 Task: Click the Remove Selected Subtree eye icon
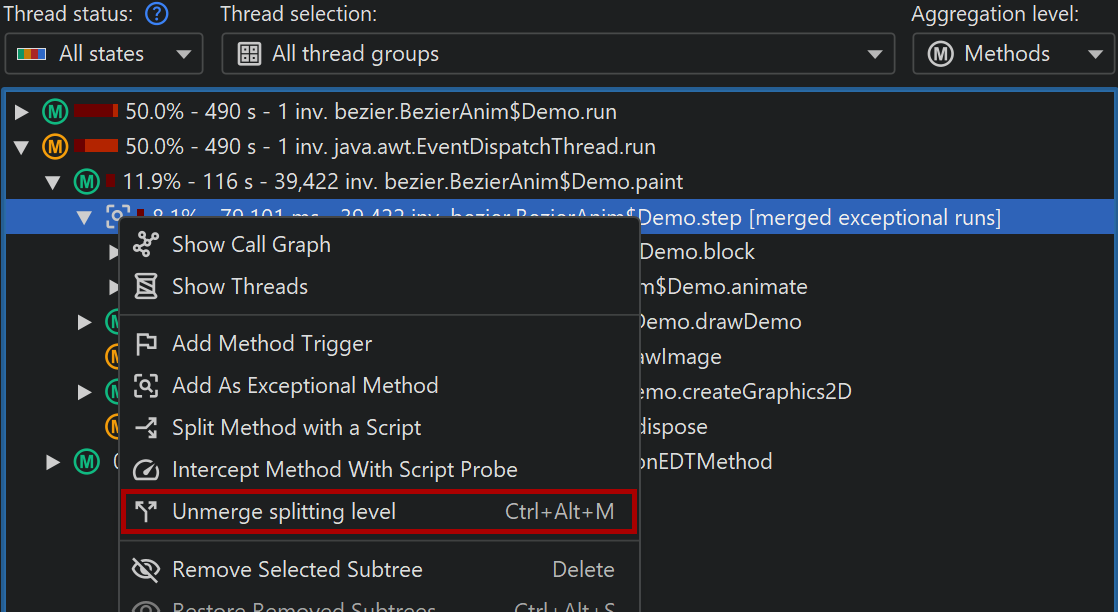click(x=146, y=570)
